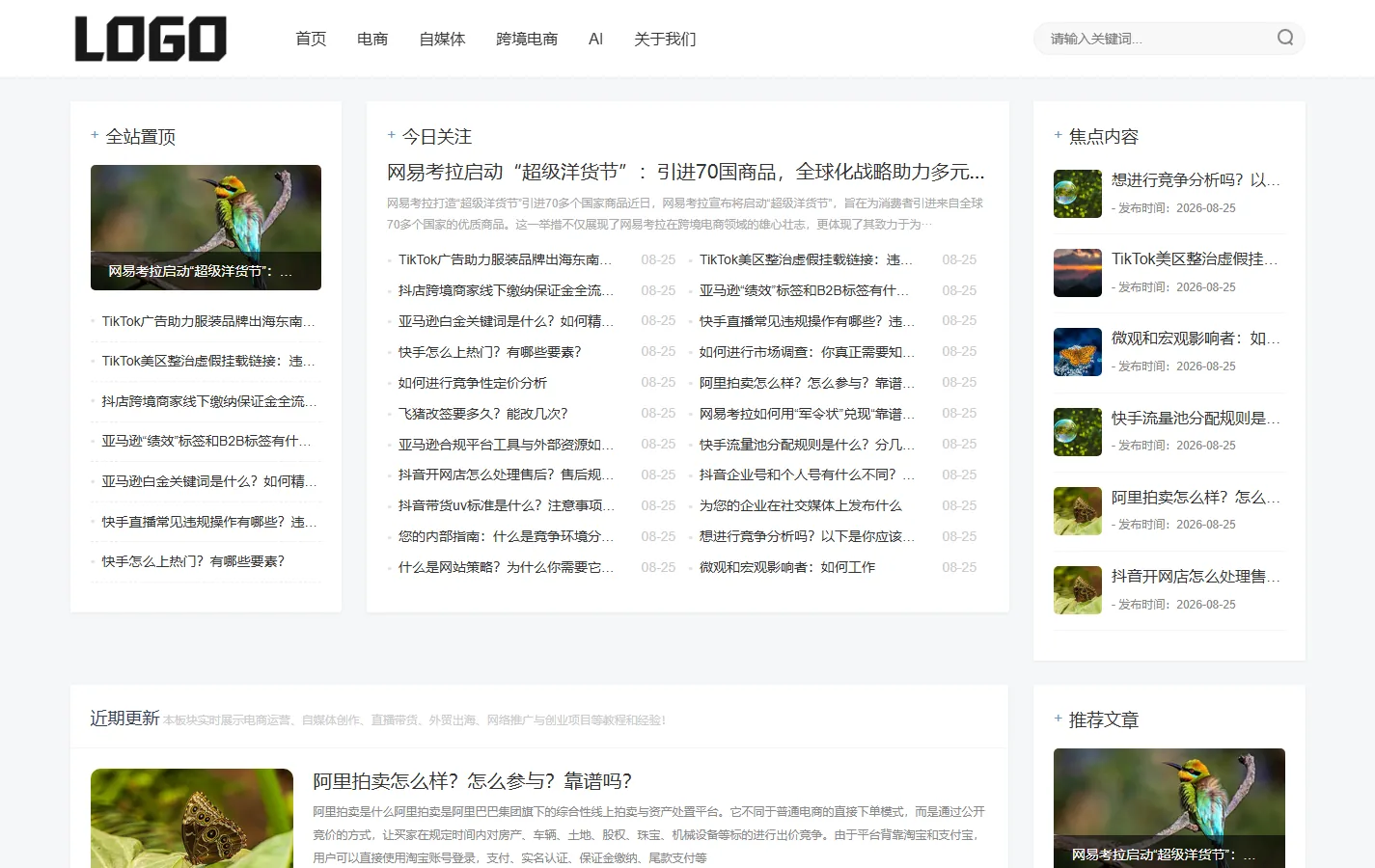Open the bird thumbnail under 推荐文章
Image resolution: width=1375 pixels, height=868 pixels.
[x=1169, y=808]
